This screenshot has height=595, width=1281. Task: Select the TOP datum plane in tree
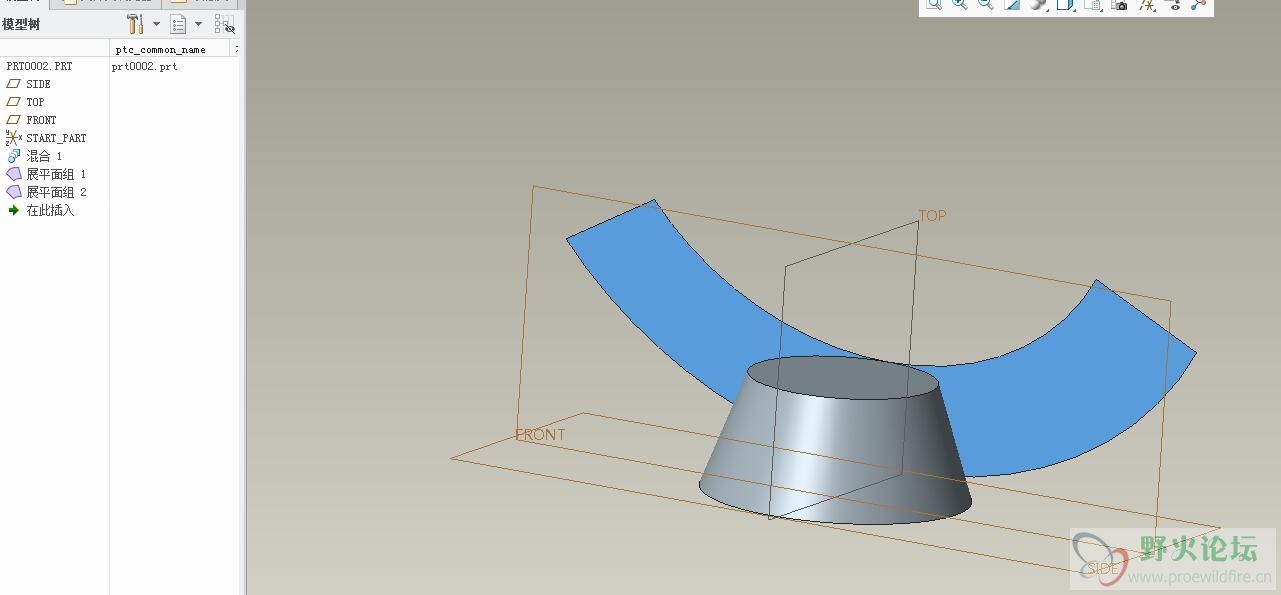click(x=26, y=102)
